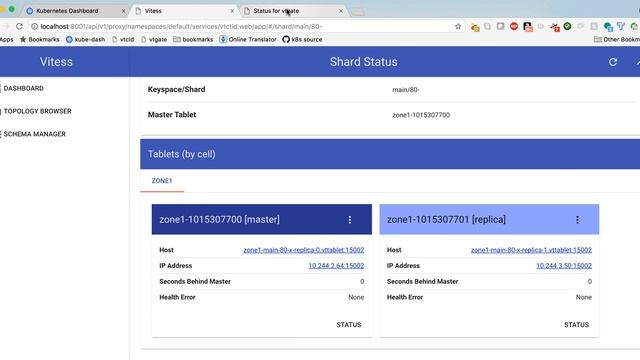
Task: Click the zone1-1015307700 [master] card header
Action: click(262, 220)
